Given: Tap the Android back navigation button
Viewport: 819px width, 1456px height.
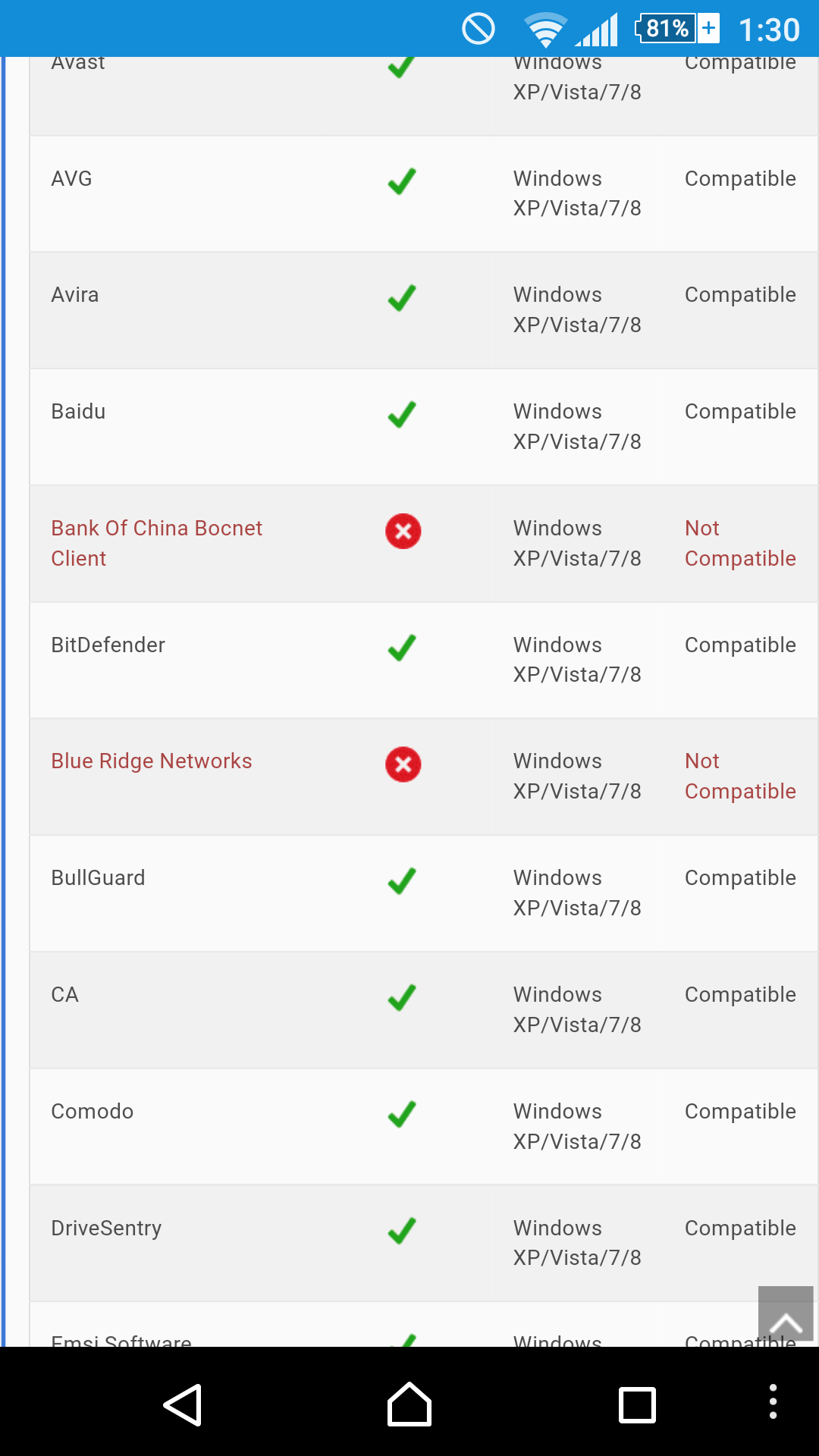Looking at the screenshot, I should pyautogui.click(x=183, y=1404).
